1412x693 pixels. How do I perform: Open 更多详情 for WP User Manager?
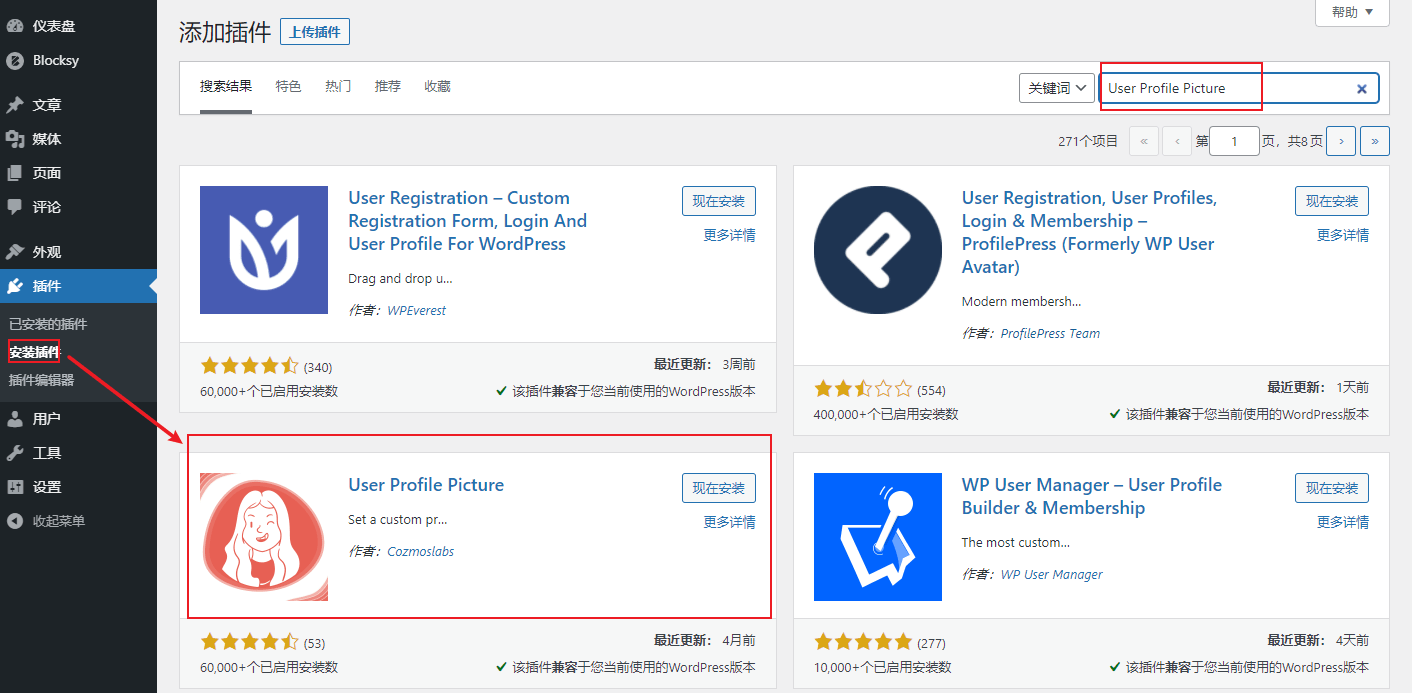(x=1343, y=522)
